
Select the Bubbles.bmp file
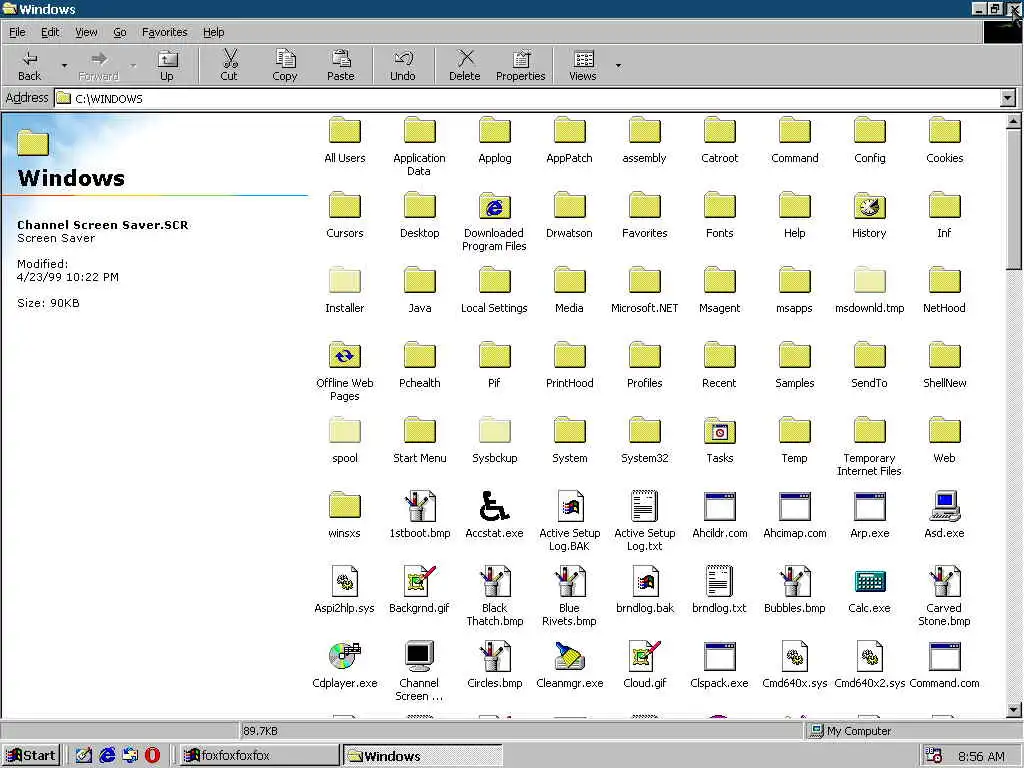coord(795,590)
